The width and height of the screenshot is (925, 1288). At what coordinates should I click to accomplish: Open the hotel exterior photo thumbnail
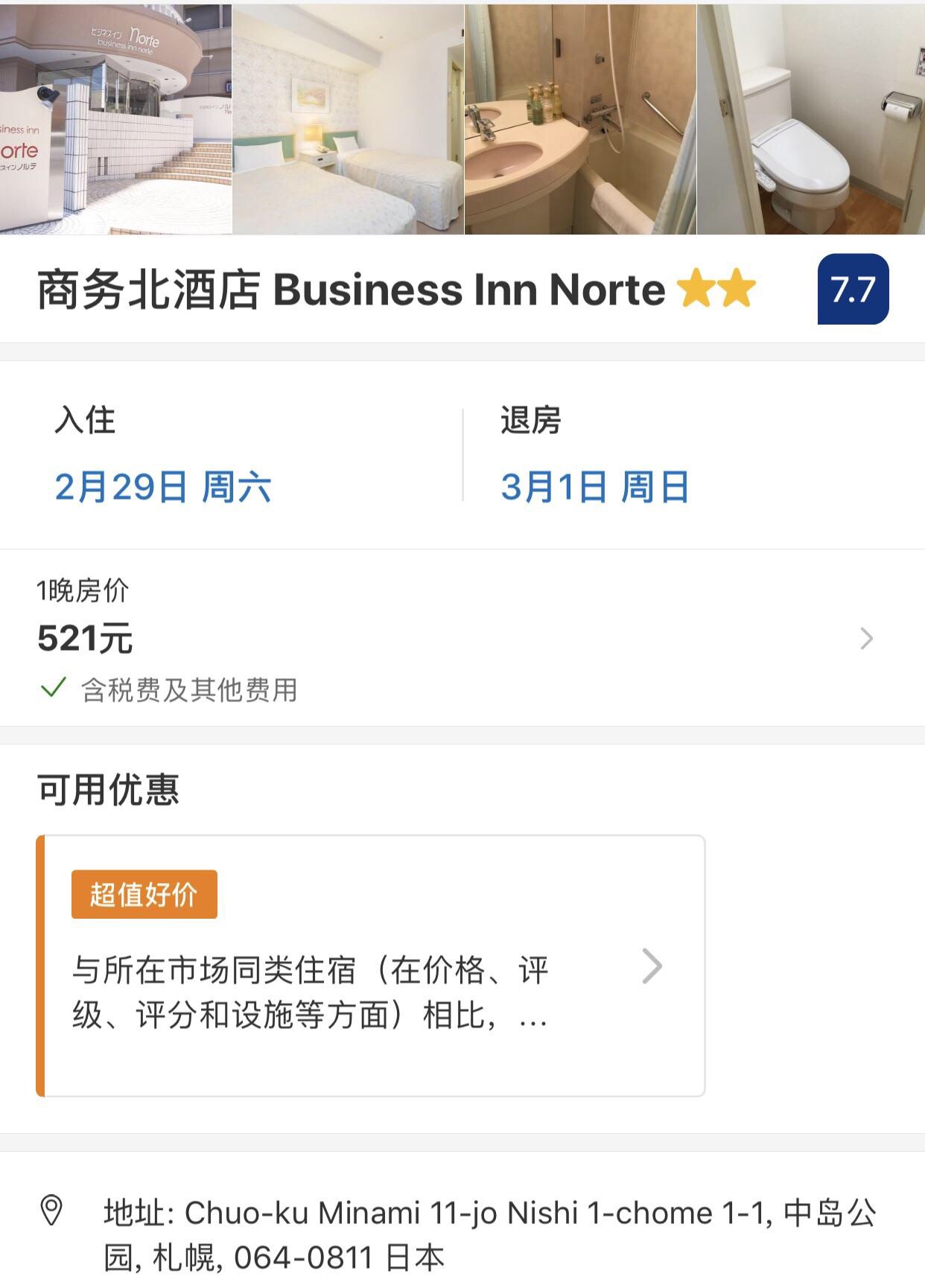115,119
